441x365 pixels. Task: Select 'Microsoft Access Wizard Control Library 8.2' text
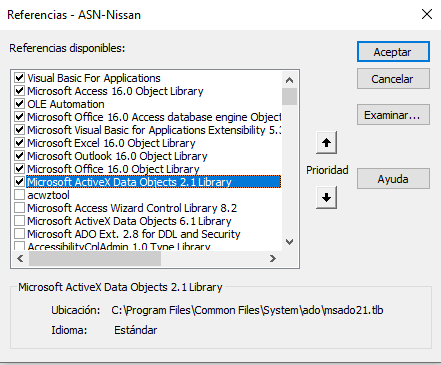(x=132, y=208)
